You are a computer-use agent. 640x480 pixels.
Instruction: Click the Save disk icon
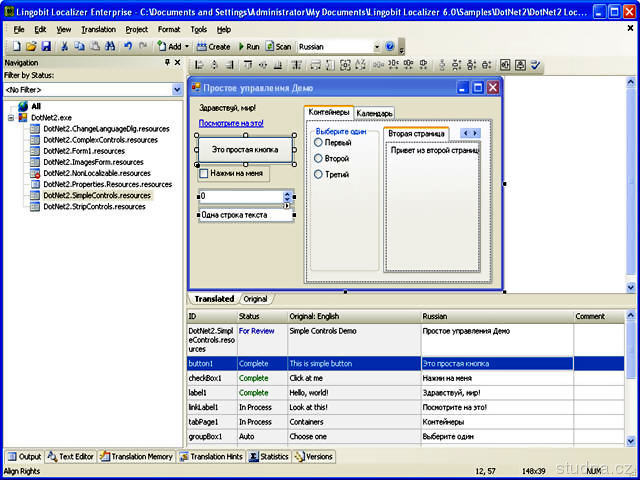click(45, 47)
